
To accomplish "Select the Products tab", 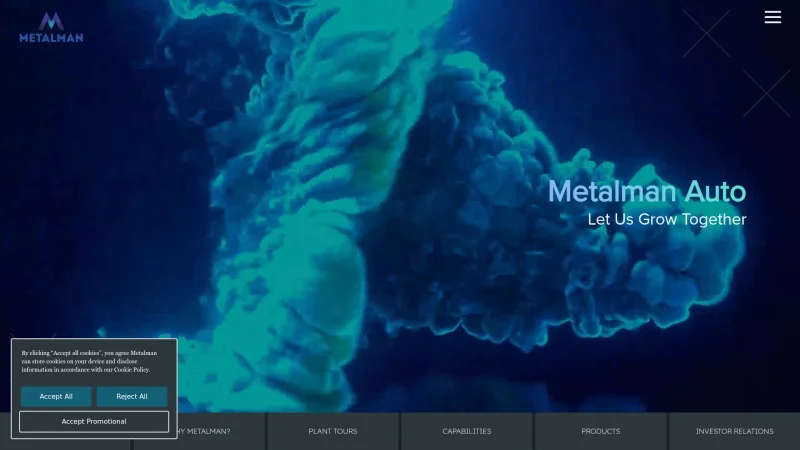I will coord(601,431).
